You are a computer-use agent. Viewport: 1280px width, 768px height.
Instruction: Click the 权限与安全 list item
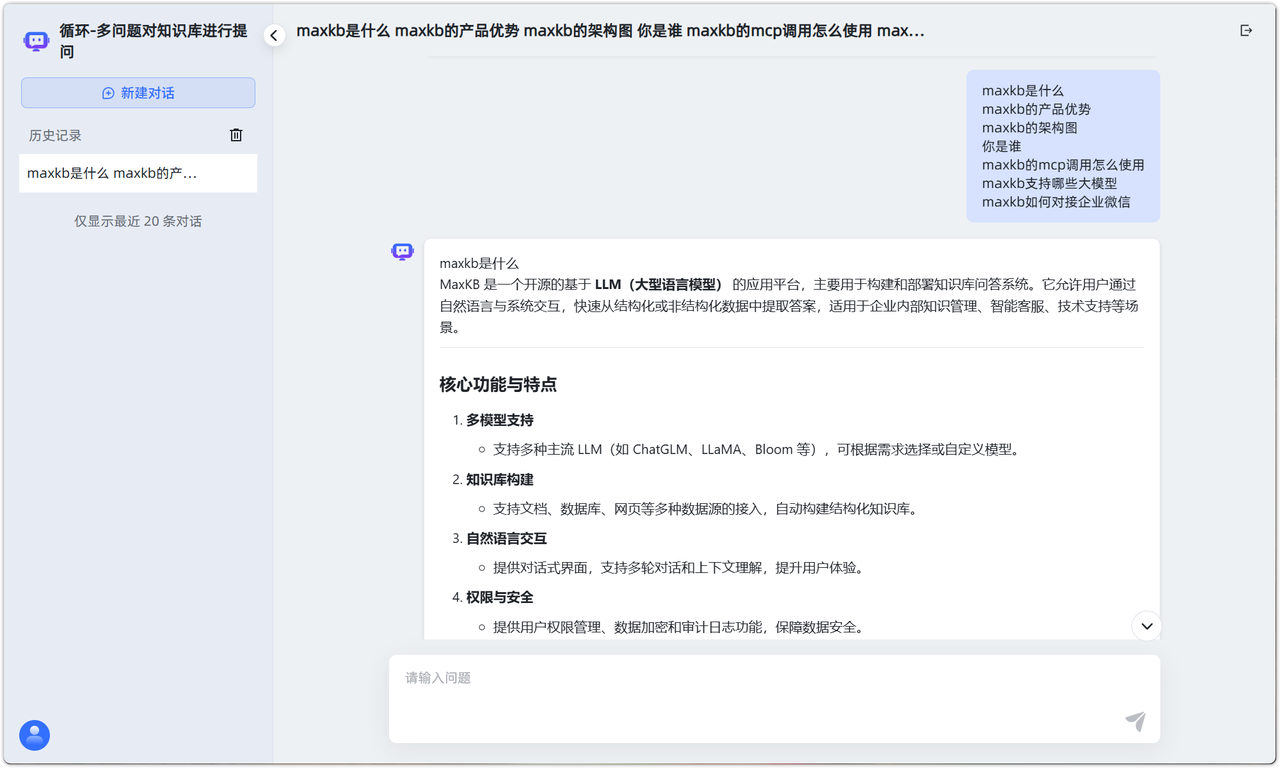pos(499,598)
